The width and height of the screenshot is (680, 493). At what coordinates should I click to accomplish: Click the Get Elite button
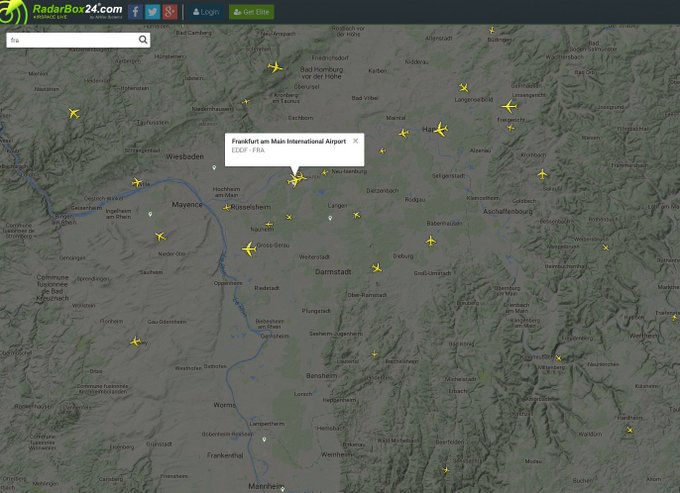click(252, 12)
